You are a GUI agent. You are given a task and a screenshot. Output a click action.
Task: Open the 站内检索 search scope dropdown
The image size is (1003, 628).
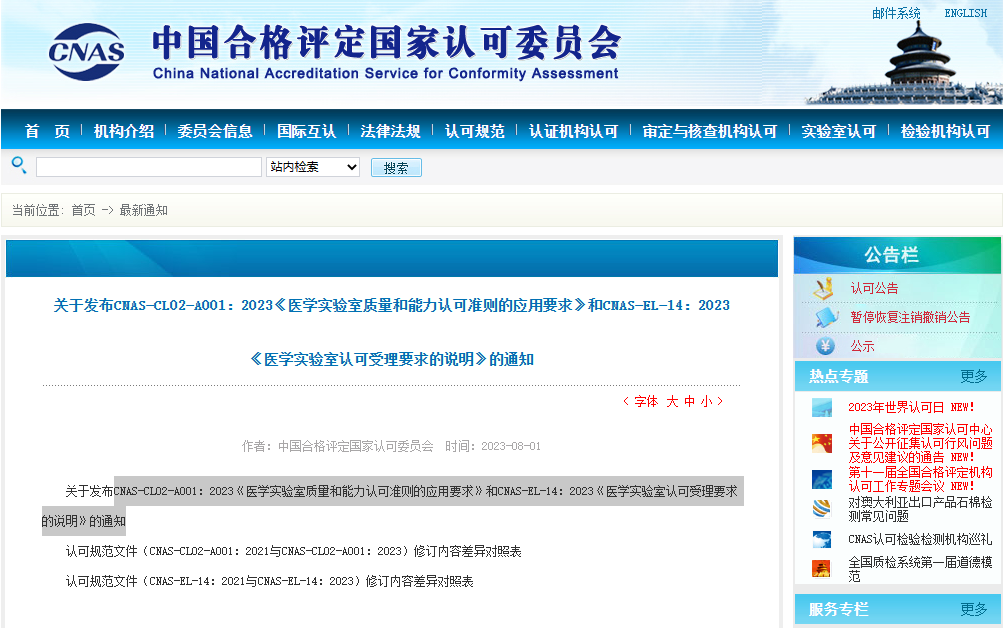[x=313, y=167]
